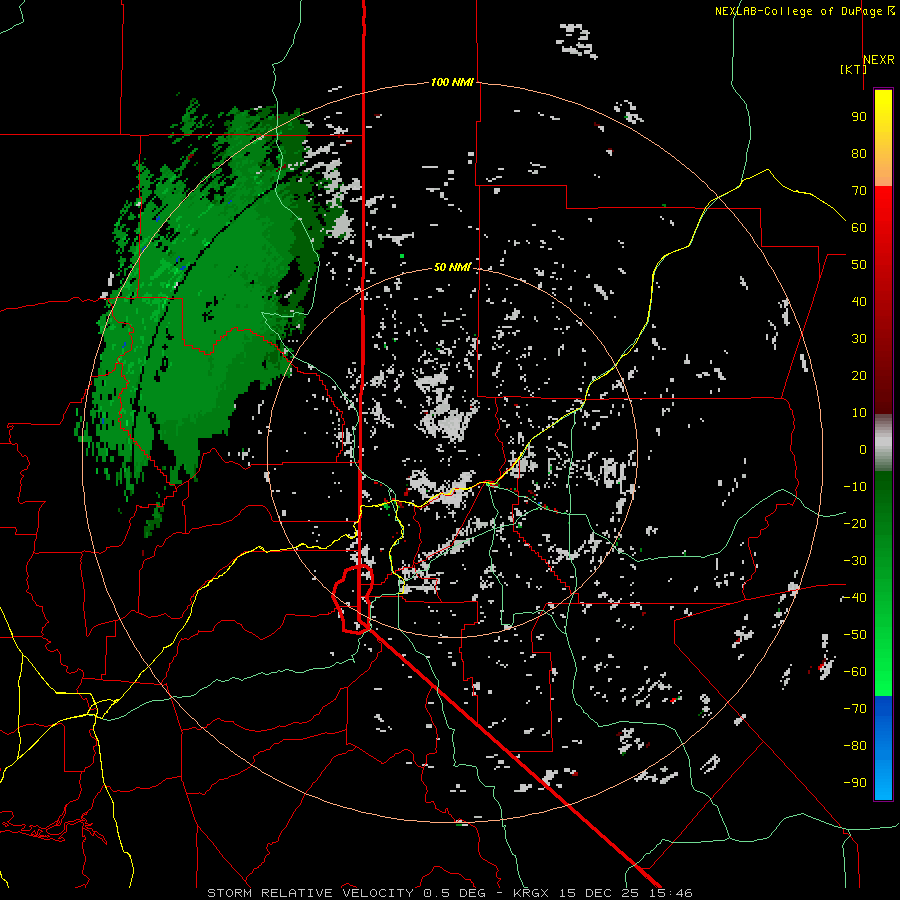Screen dimensions: 900x900
Task: Click the "30" scale value
Action: 859,339
